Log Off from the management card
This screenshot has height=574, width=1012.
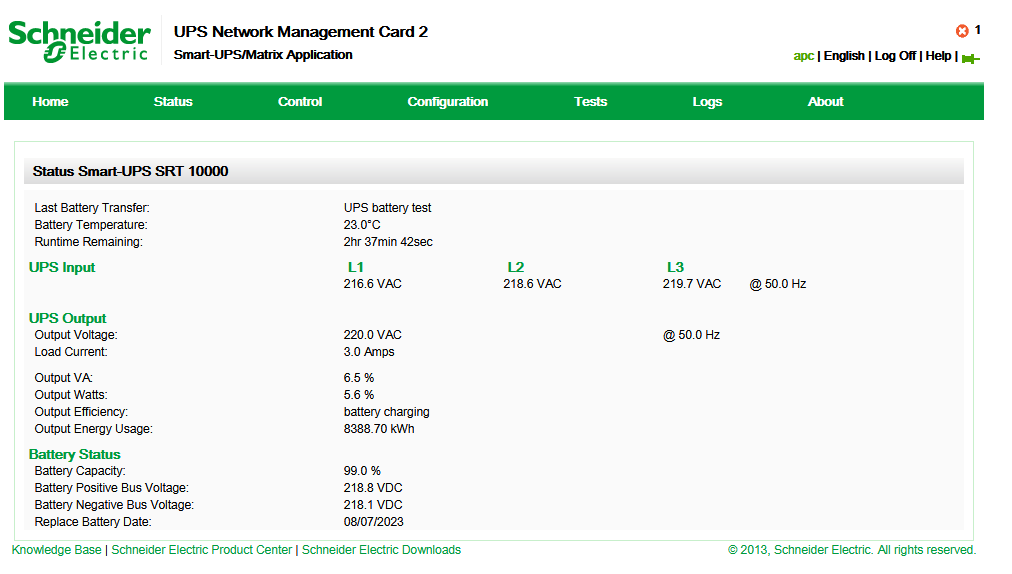[895, 56]
